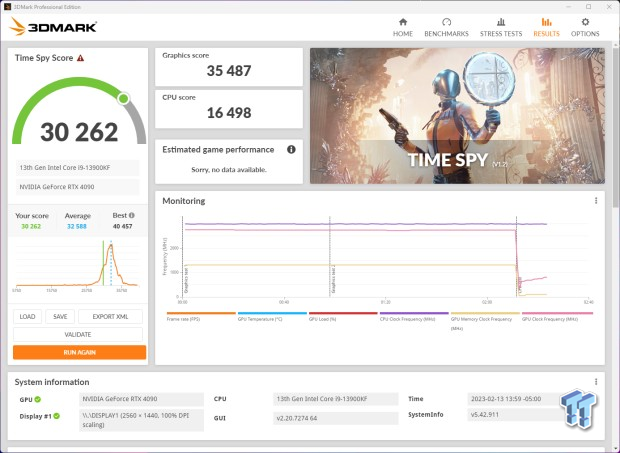
Task: Switch to the Results tab
Action: click(x=546, y=28)
